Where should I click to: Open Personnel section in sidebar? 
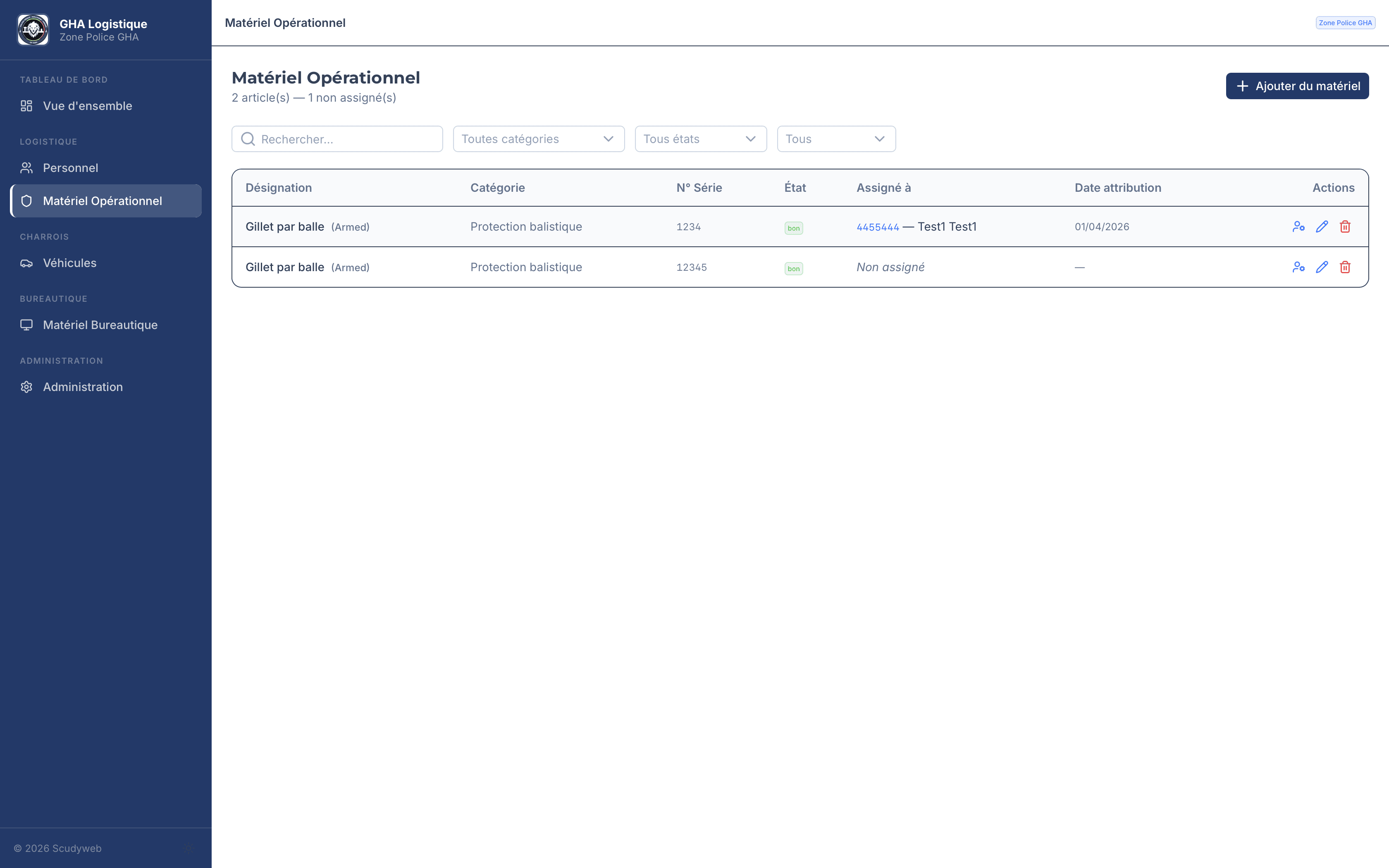[71, 168]
